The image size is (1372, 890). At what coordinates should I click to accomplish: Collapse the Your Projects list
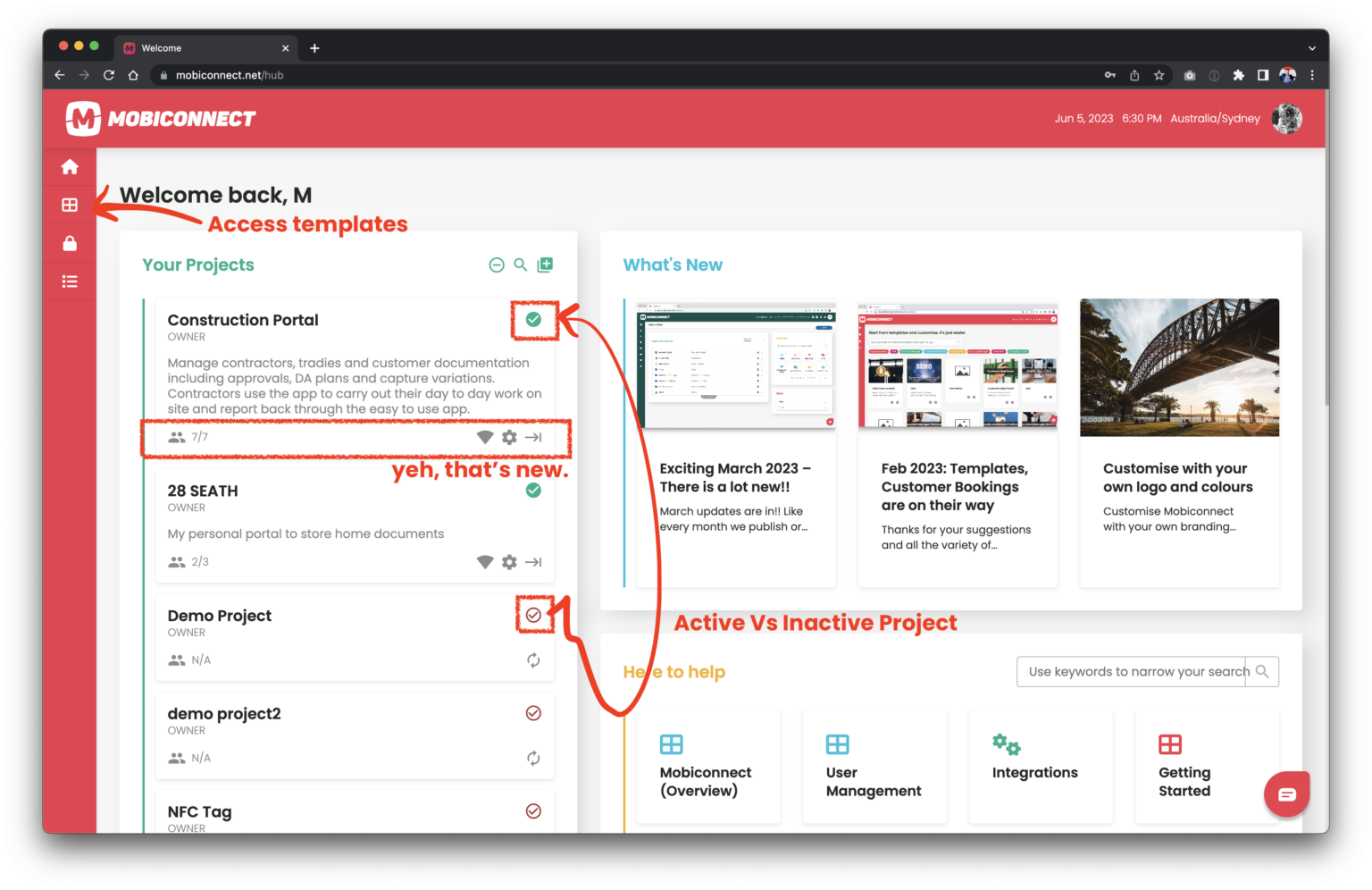coord(497,264)
